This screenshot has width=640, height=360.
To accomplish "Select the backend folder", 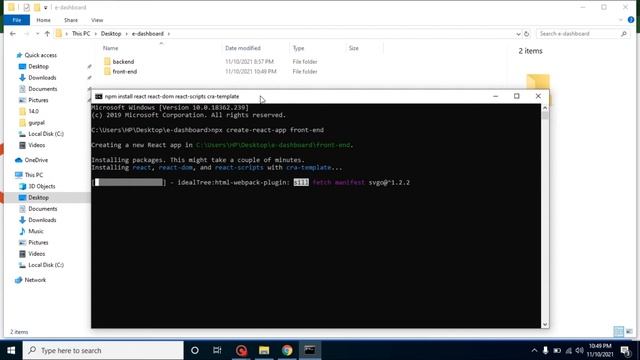I will click(x=123, y=62).
